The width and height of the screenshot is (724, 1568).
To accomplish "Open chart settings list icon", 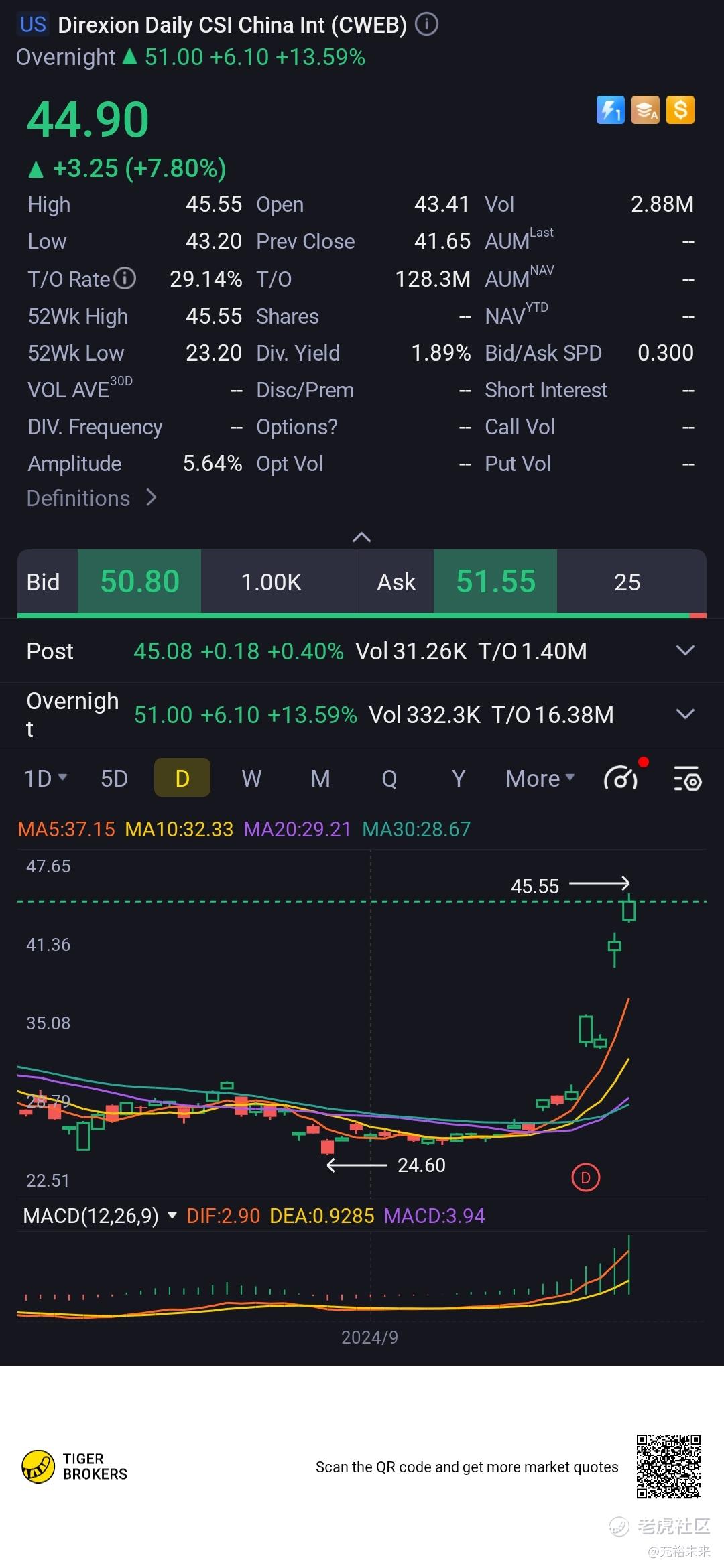I will [687, 779].
